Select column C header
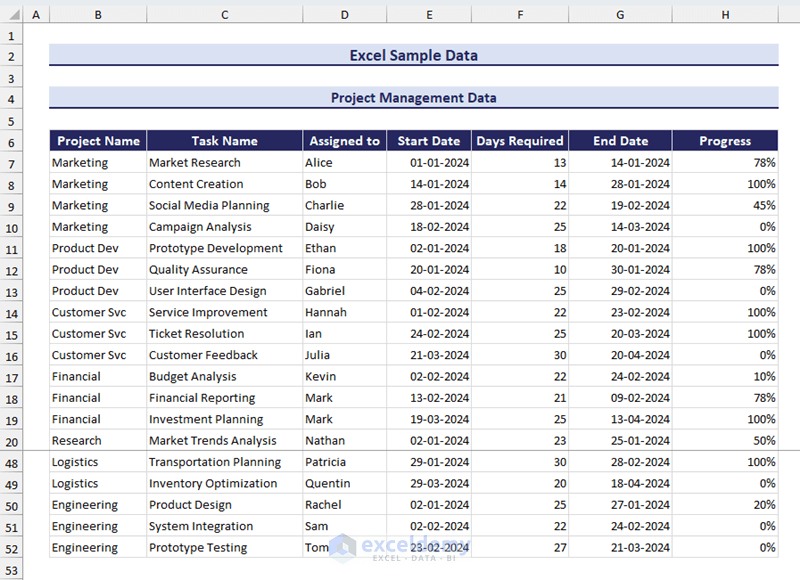Viewport: 800px width, 580px height. click(x=225, y=15)
